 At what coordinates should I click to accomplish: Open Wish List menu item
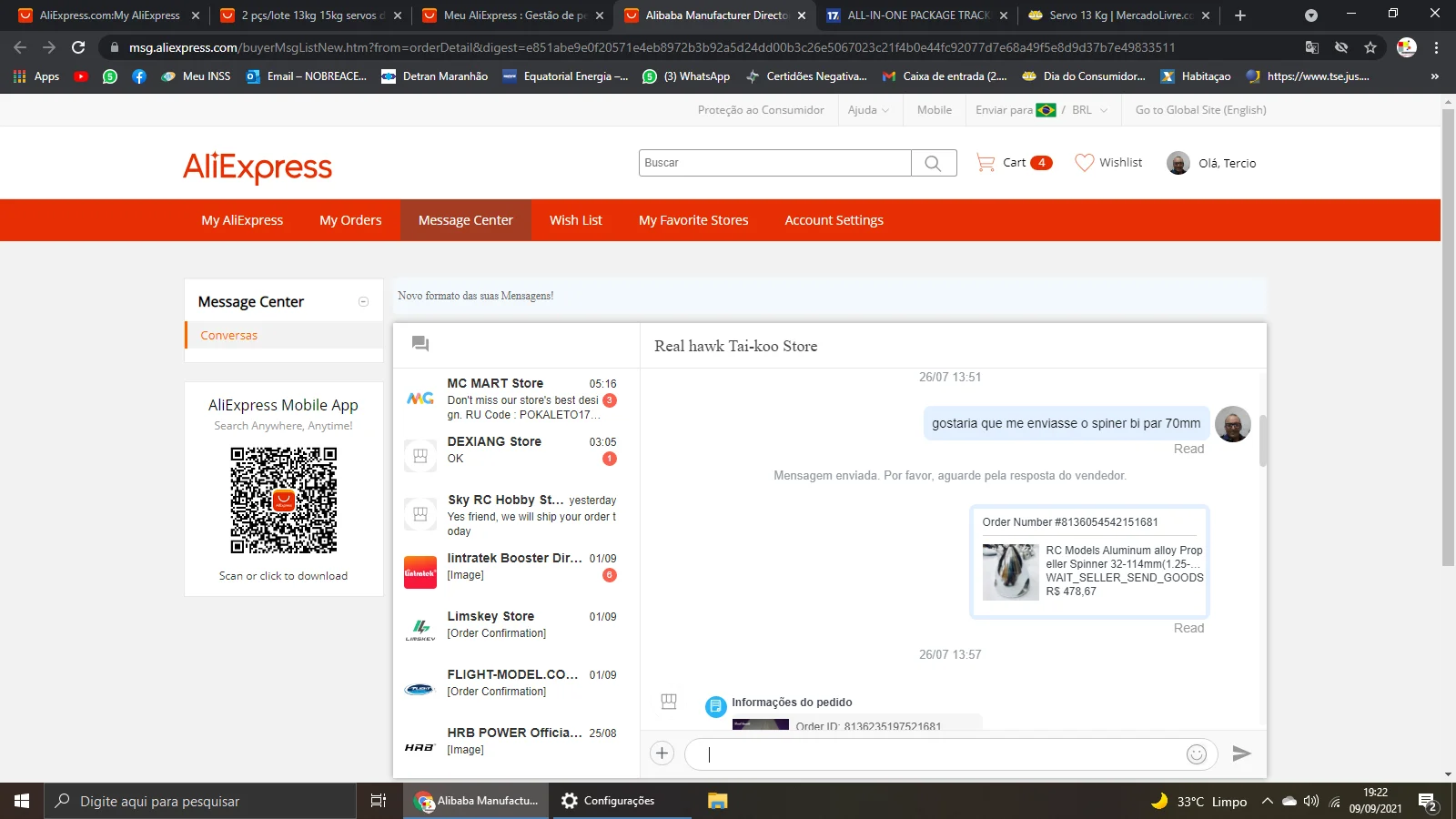pyautogui.click(x=576, y=220)
